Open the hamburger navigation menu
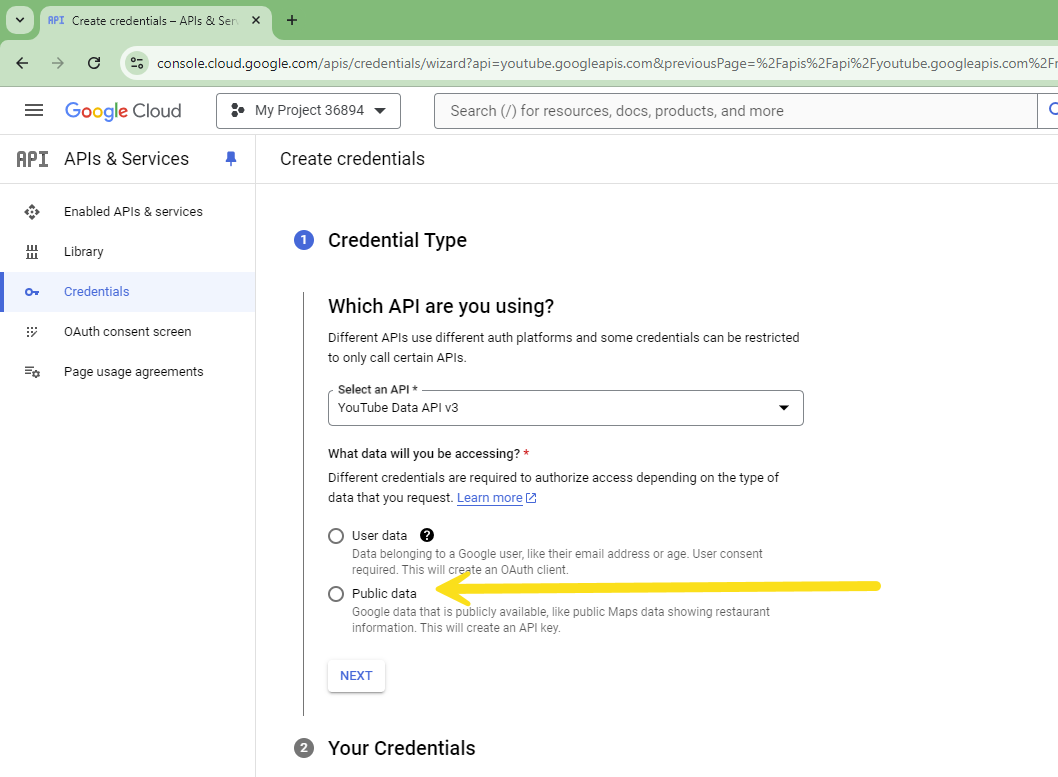Viewport: 1058px width, 777px height. [34, 111]
